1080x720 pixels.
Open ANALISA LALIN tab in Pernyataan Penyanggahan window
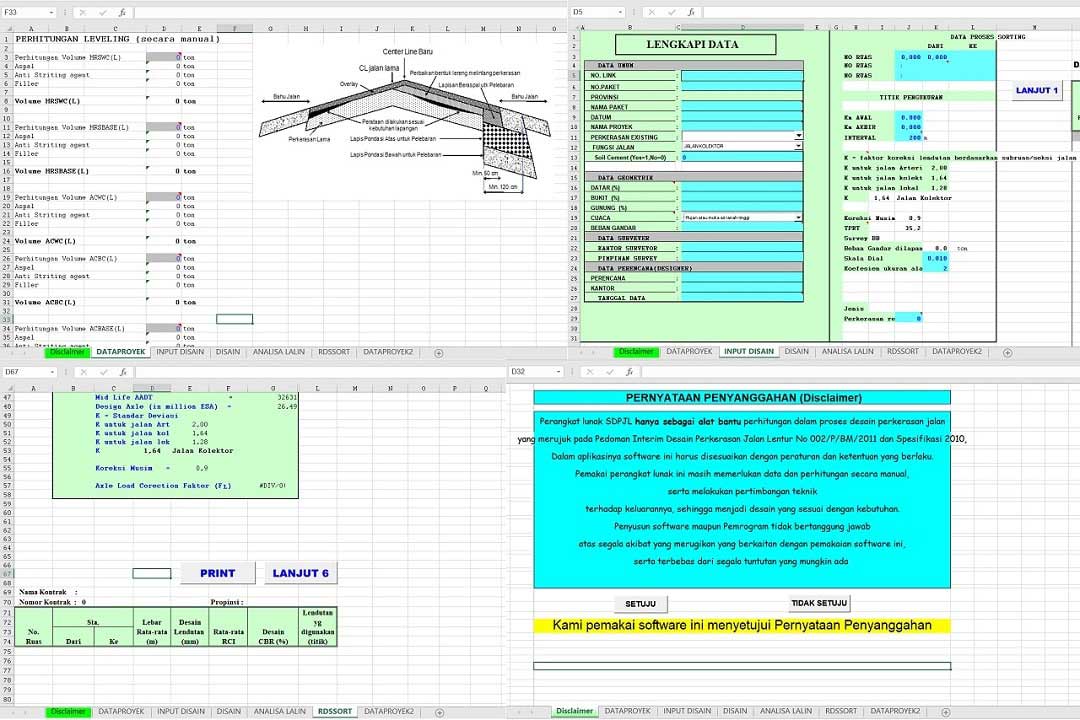786,711
